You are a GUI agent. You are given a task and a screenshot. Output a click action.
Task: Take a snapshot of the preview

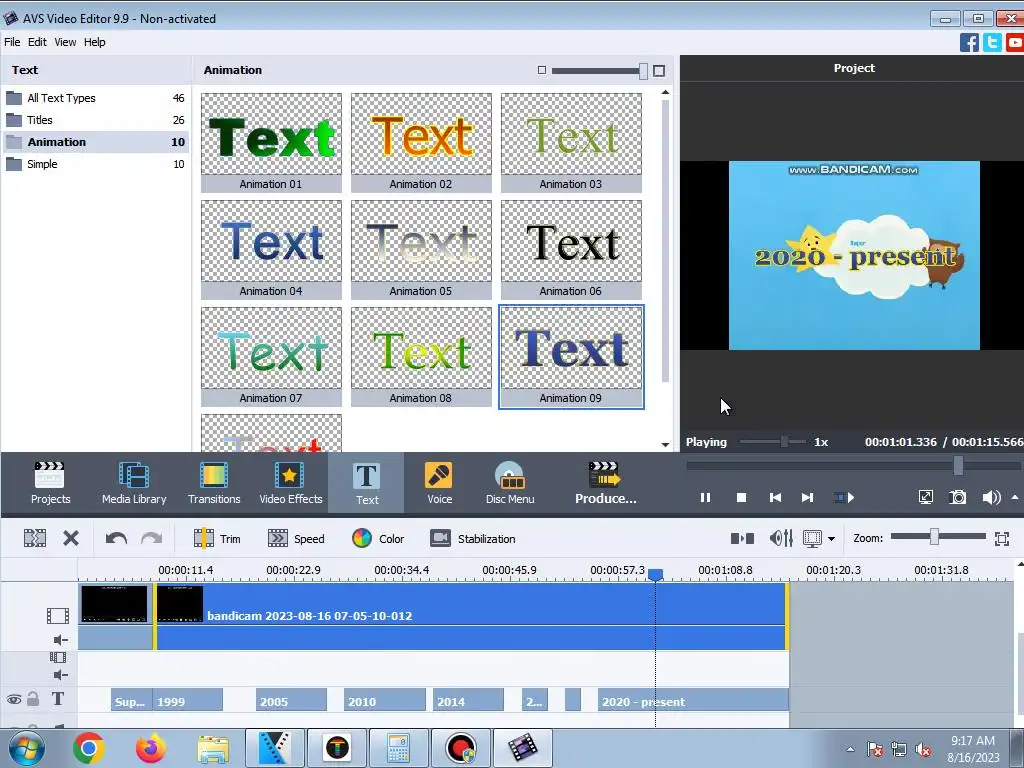[957, 498]
